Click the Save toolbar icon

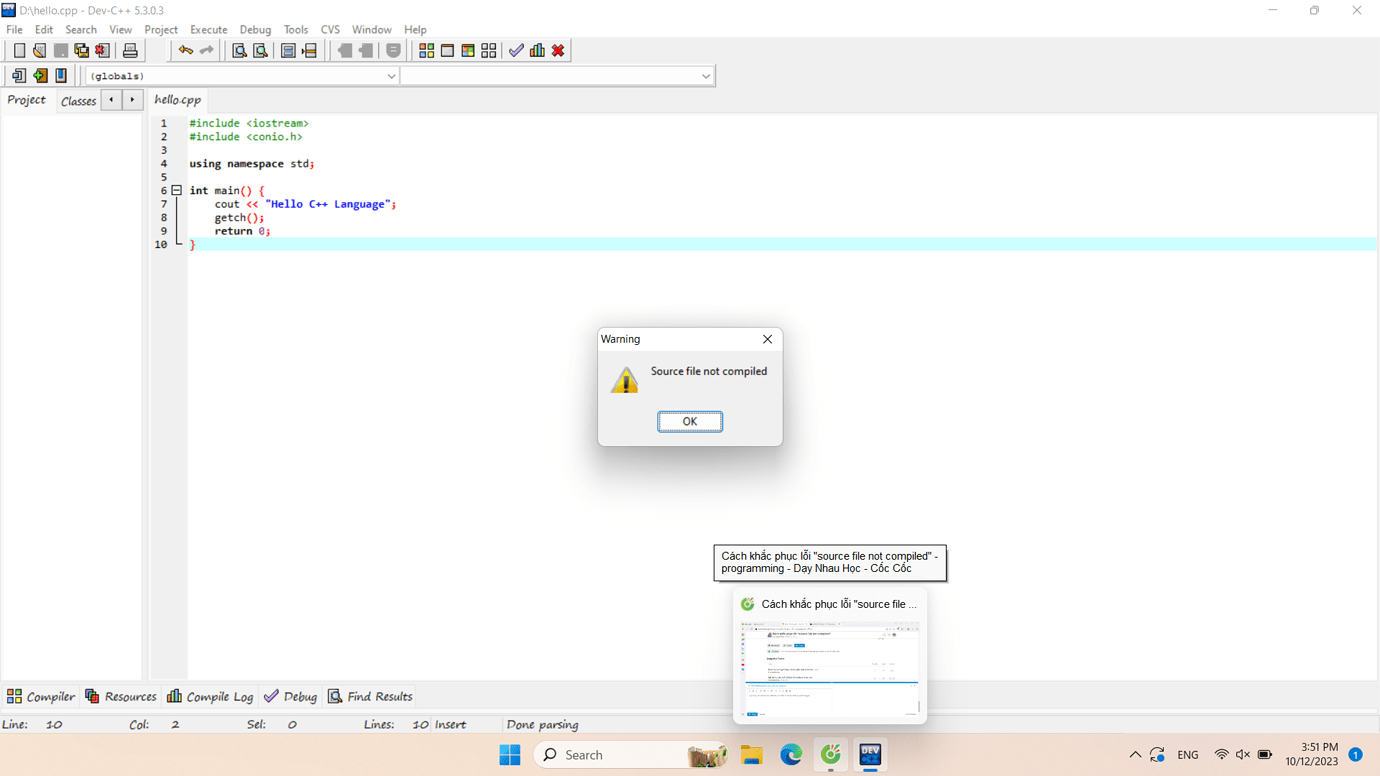(x=60, y=50)
